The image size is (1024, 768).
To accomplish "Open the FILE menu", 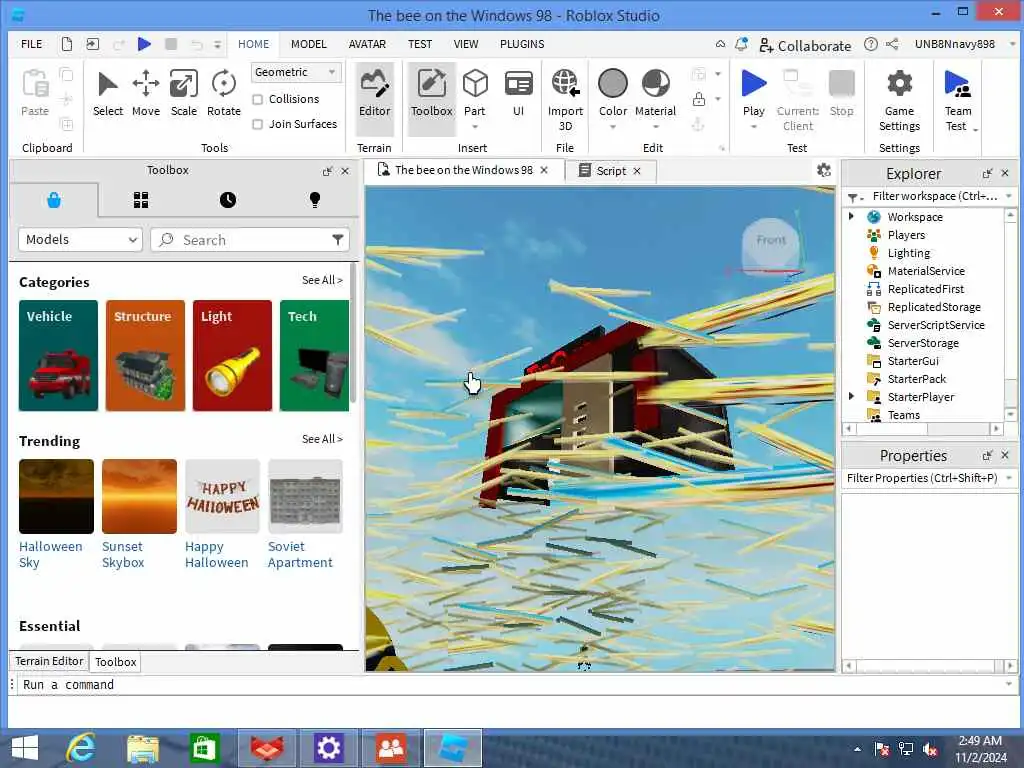I will pyautogui.click(x=31, y=44).
